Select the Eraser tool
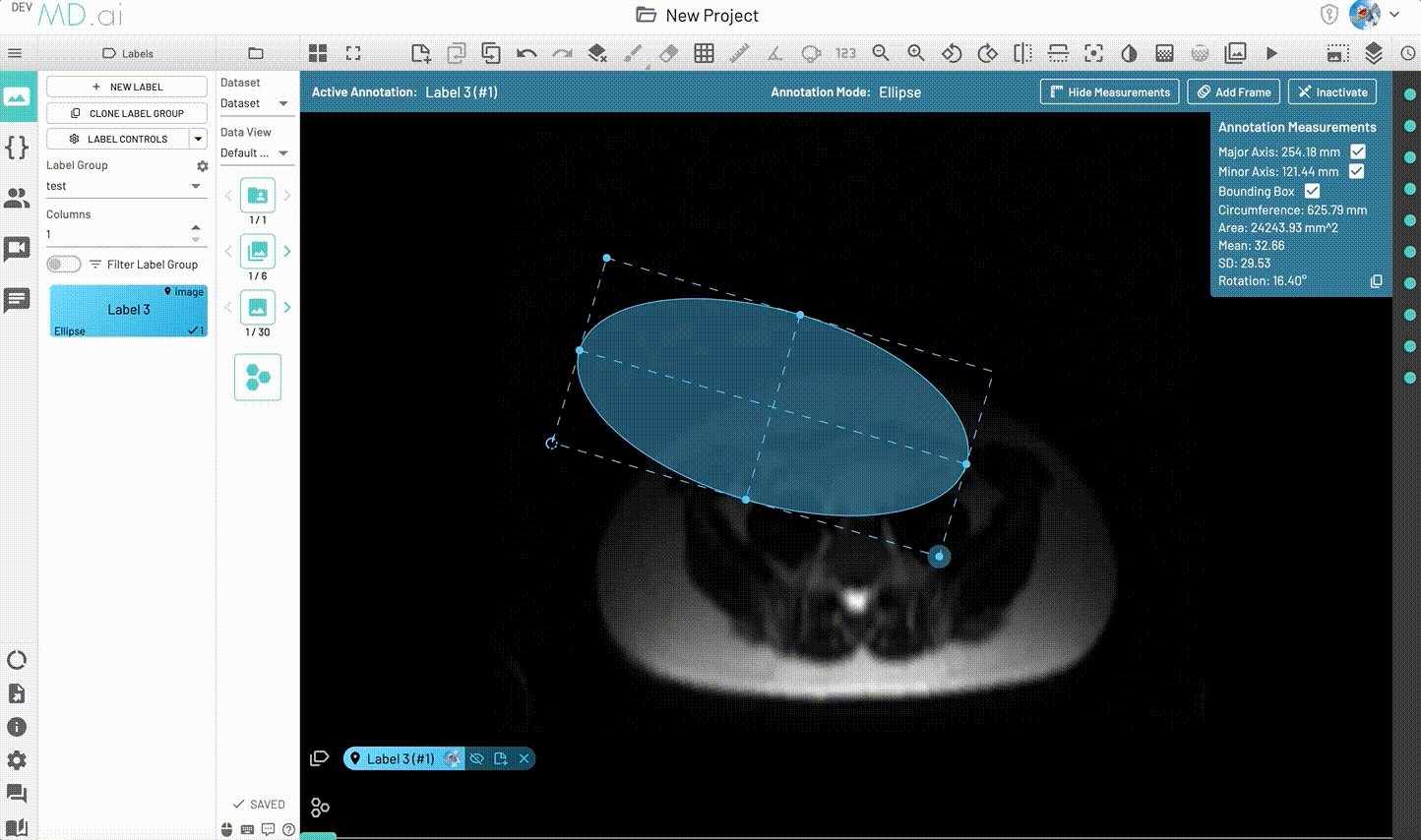The height and width of the screenshot is (840, 1421). point(669,53)
